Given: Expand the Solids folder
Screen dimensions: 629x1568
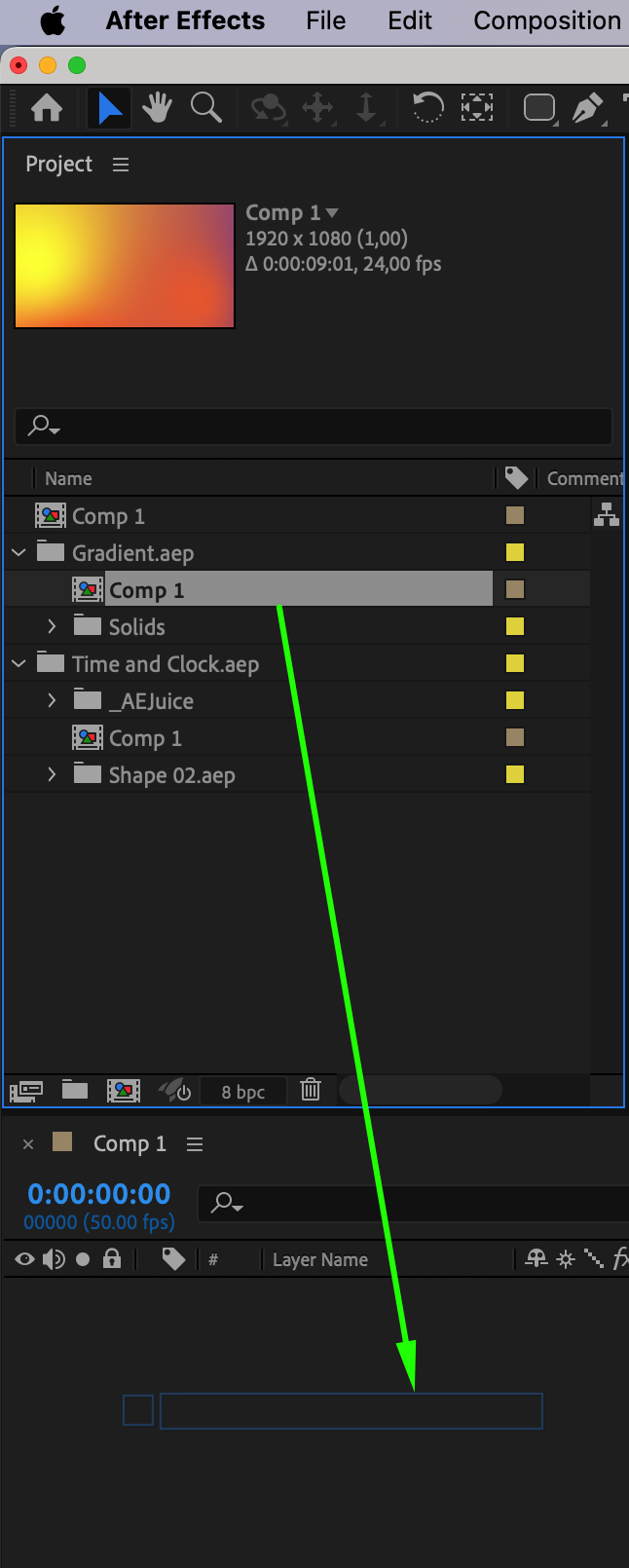Looking at the screenshot, I should tap(53, 627).
